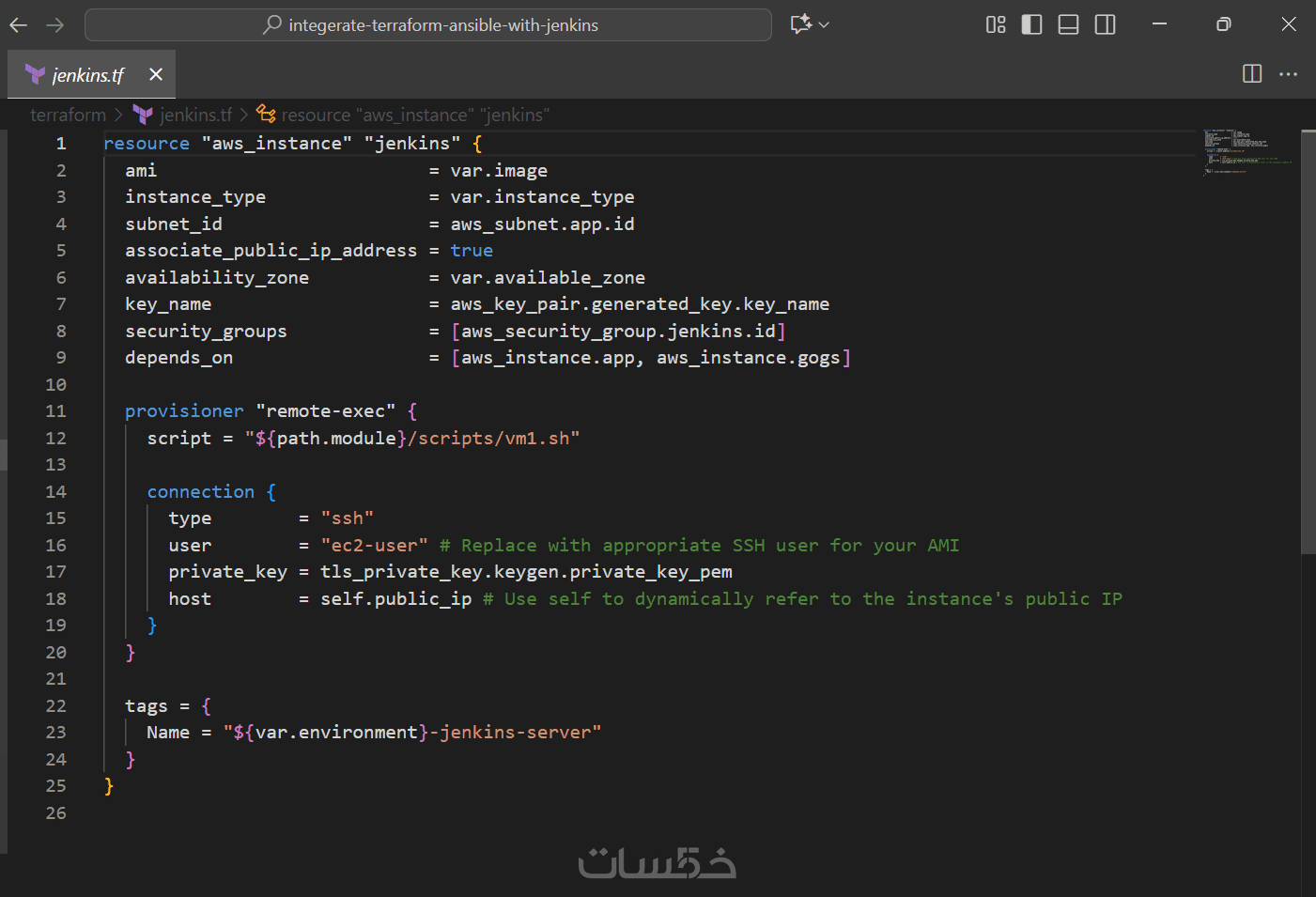This screenshot has height=897, width=1316.
Task: Toggle the primary side bar
Action: click(x=1031, y=24)
